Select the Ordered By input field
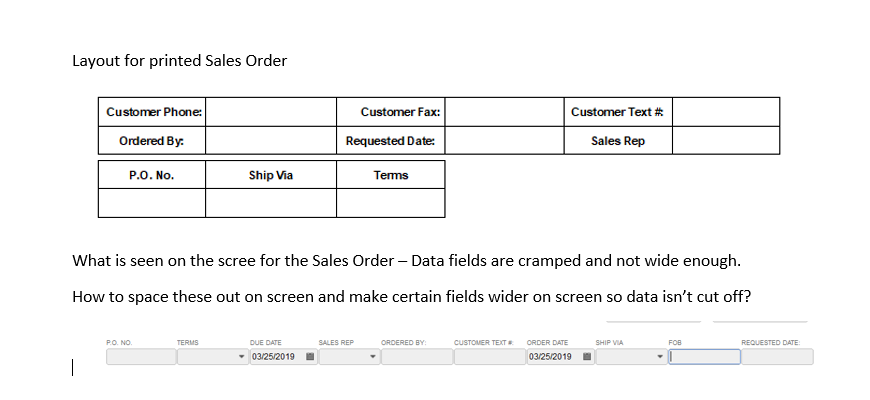This screenshot has height=400, width=870. [x=416, y=357]
